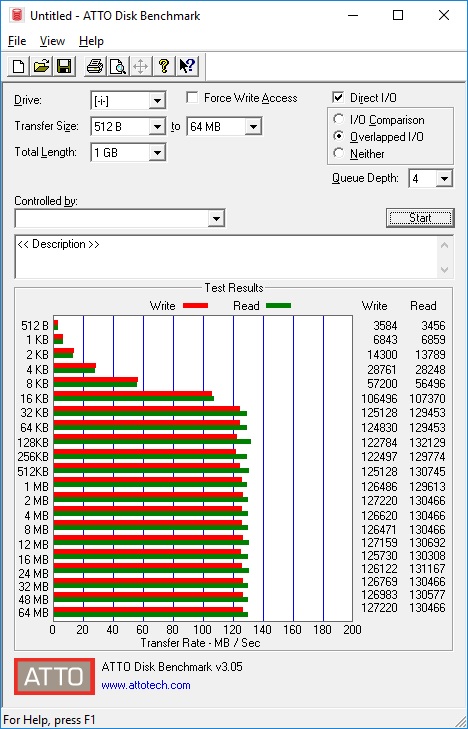Choose the Neither radio option
The height and width of the screenshot is (729, 468).
coord(339,153)
